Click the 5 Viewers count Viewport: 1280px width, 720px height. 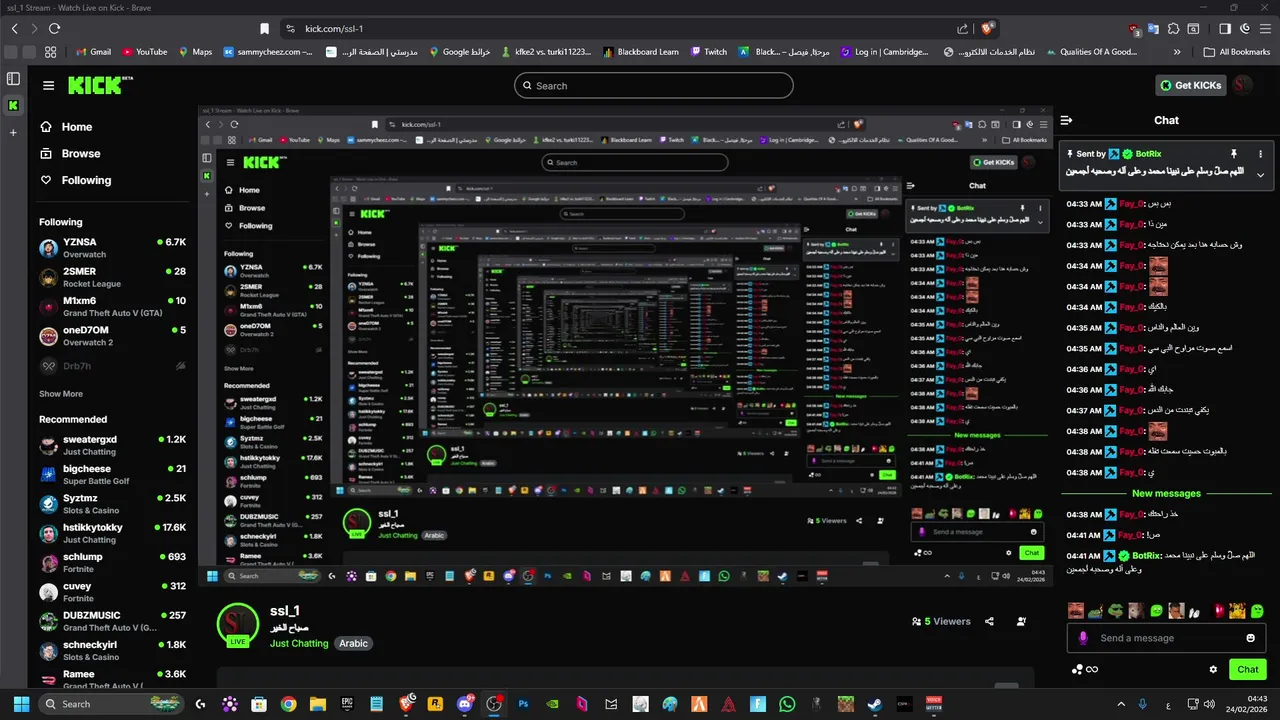coord(941,621)
